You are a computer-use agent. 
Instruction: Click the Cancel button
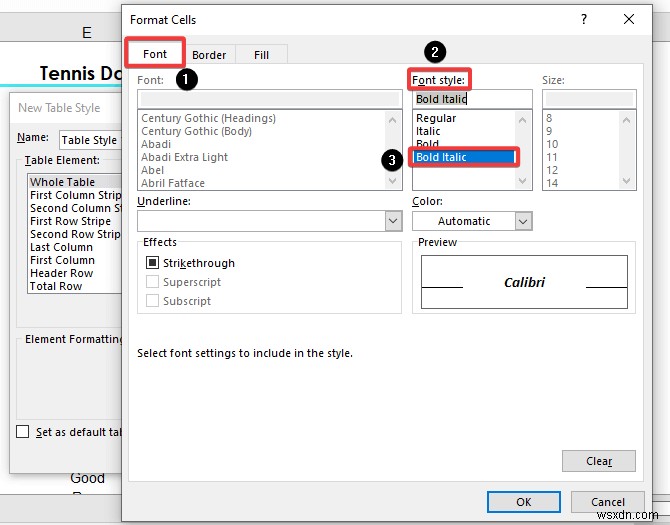click(608, 502)
